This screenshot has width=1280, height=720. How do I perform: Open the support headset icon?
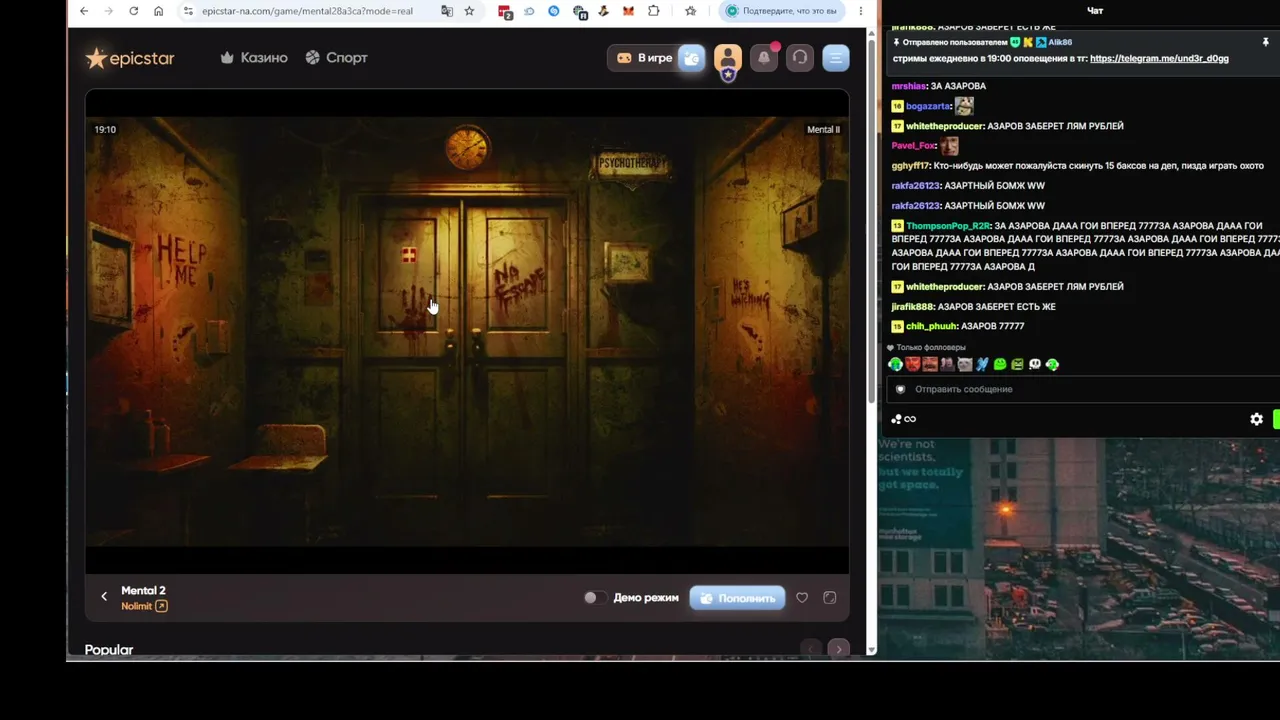click(x=800, y=58)
